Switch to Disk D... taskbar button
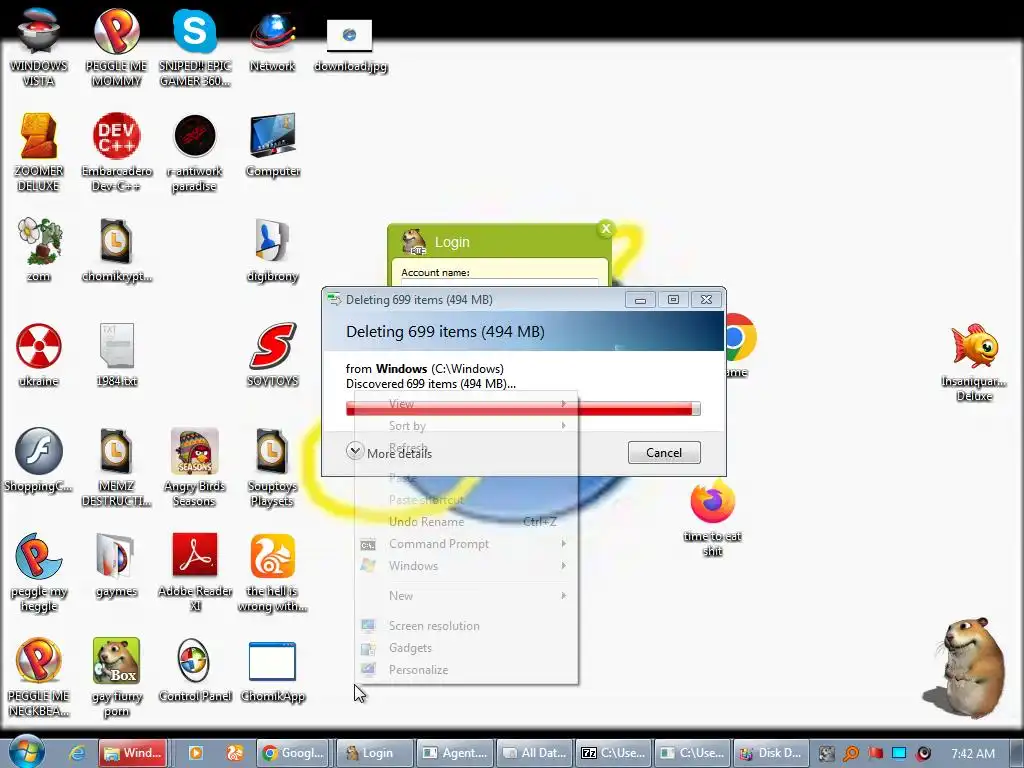 (x=773, y=753)
